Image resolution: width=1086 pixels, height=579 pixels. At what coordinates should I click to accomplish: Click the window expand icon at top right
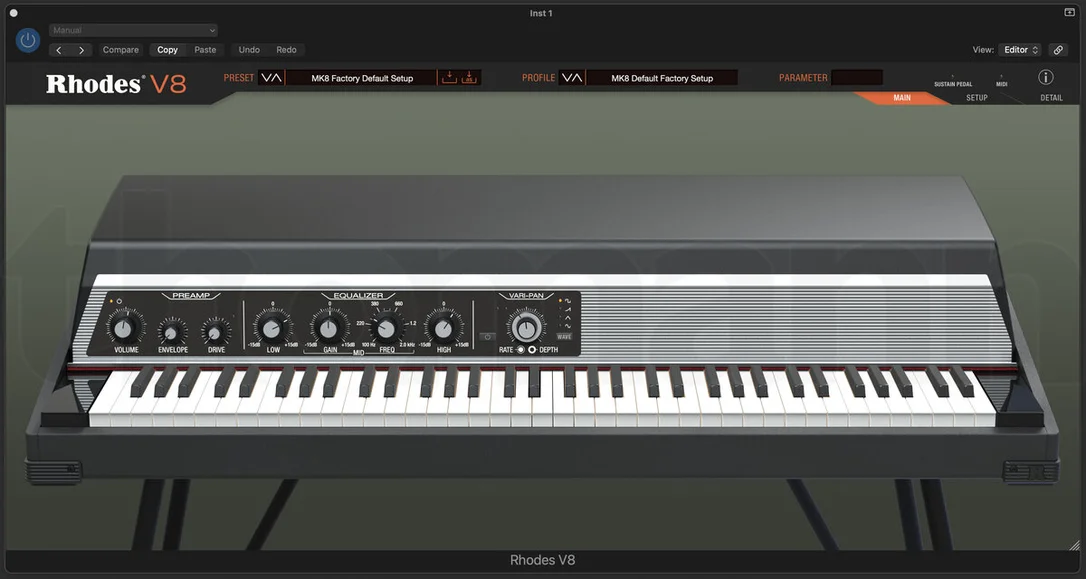coord(1069,12)
